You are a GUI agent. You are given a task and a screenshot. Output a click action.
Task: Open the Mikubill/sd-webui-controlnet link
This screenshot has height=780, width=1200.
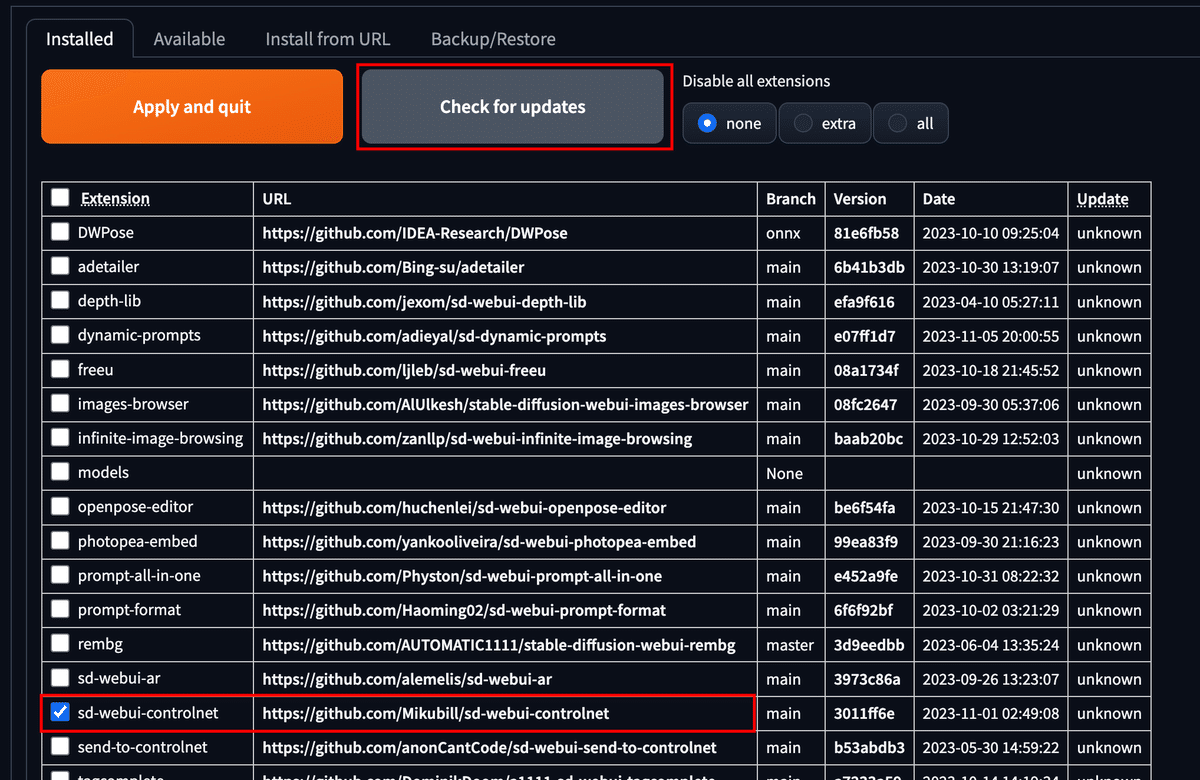[x=436, y=713]
